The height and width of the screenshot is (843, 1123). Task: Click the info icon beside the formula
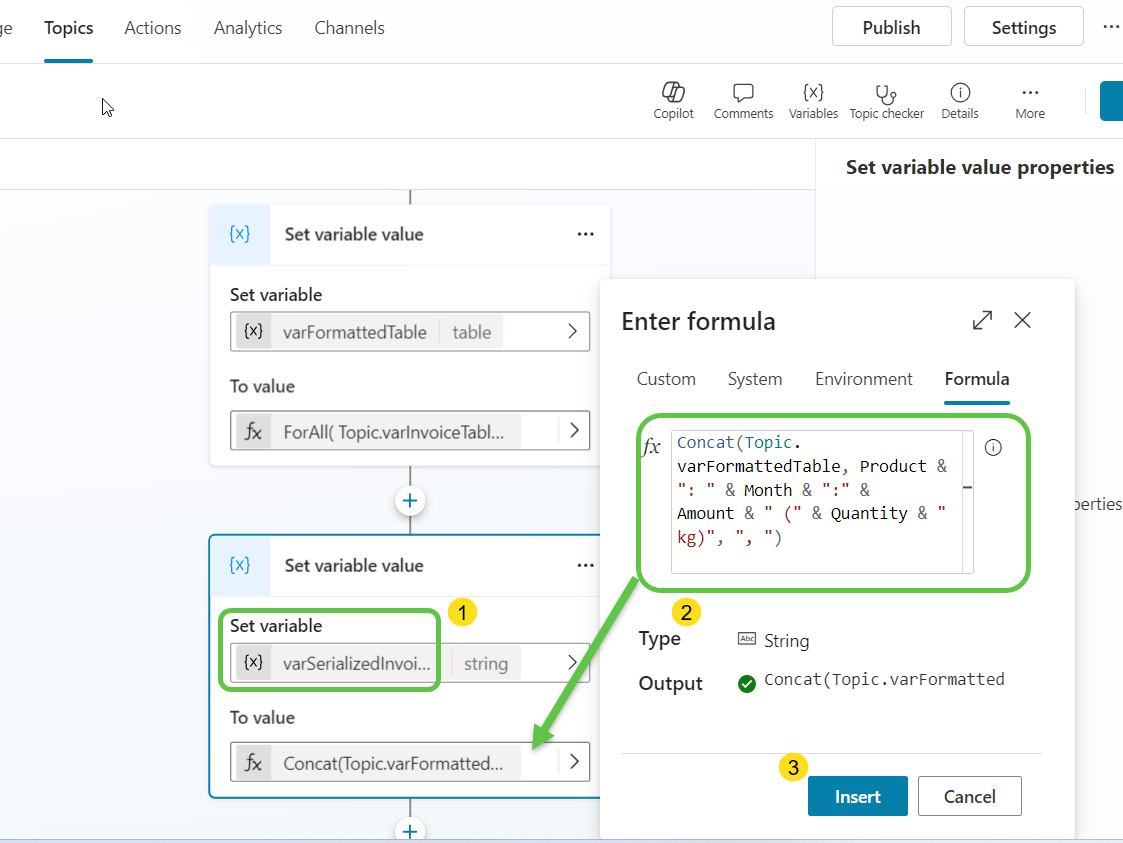click(x=993, y=447)
